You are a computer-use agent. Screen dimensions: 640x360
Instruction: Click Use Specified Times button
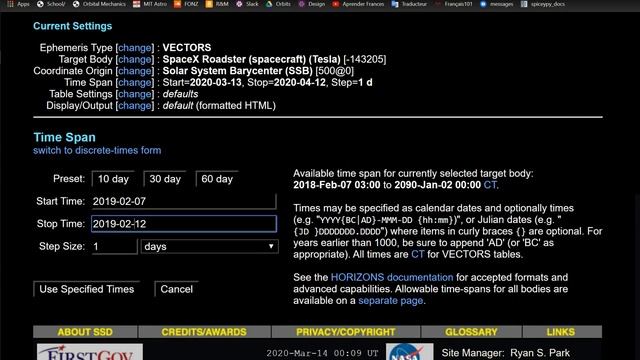(x=87, y=289)
